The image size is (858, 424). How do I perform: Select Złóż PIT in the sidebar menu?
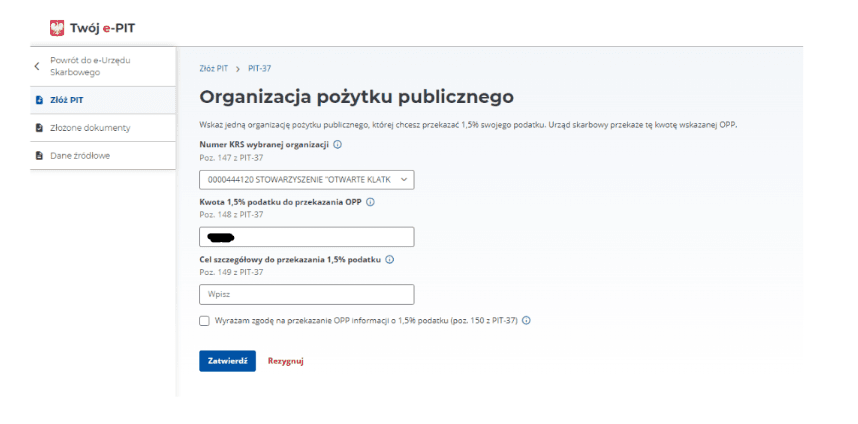67,100
